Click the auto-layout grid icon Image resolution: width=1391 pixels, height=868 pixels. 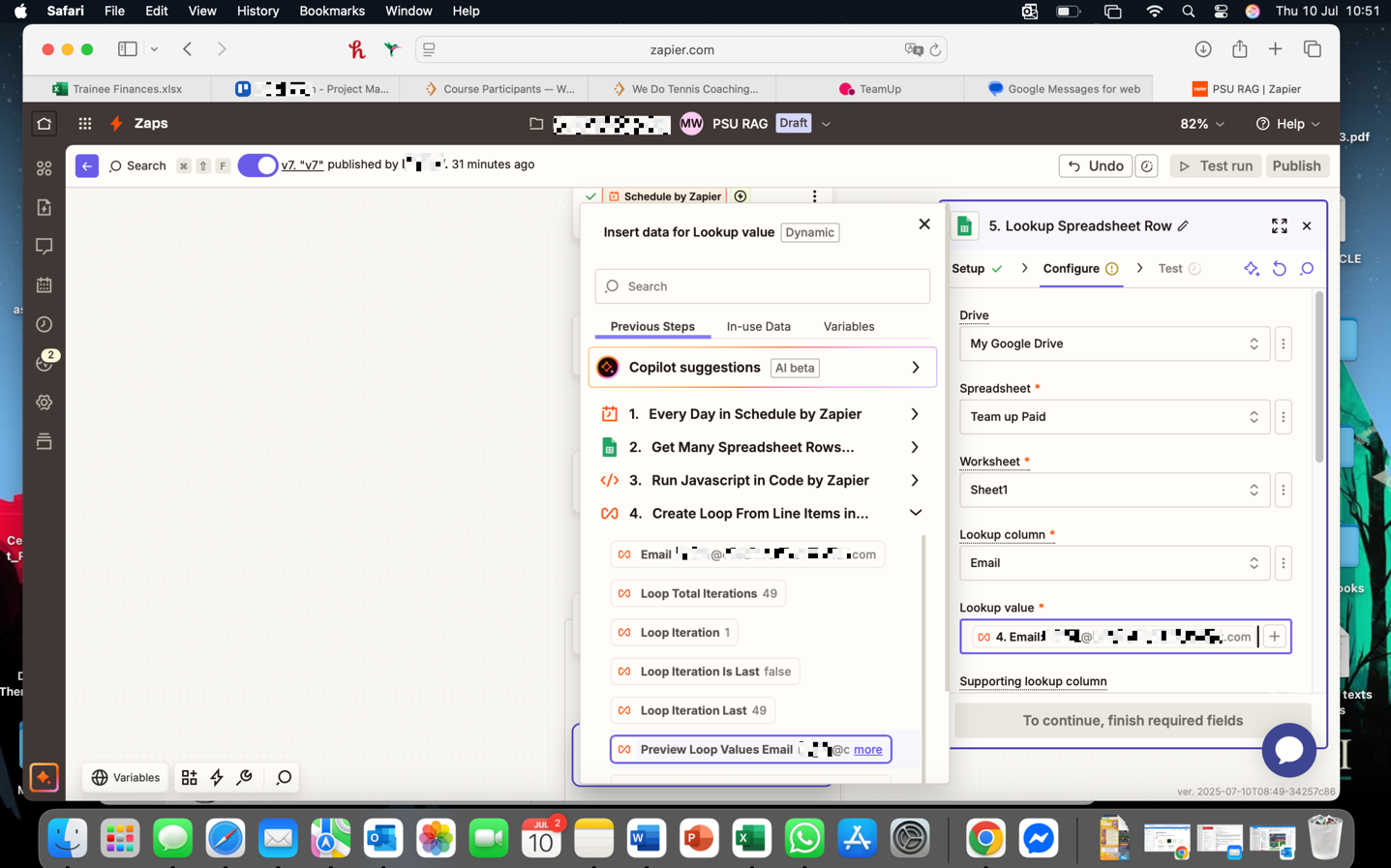[190, 777]
